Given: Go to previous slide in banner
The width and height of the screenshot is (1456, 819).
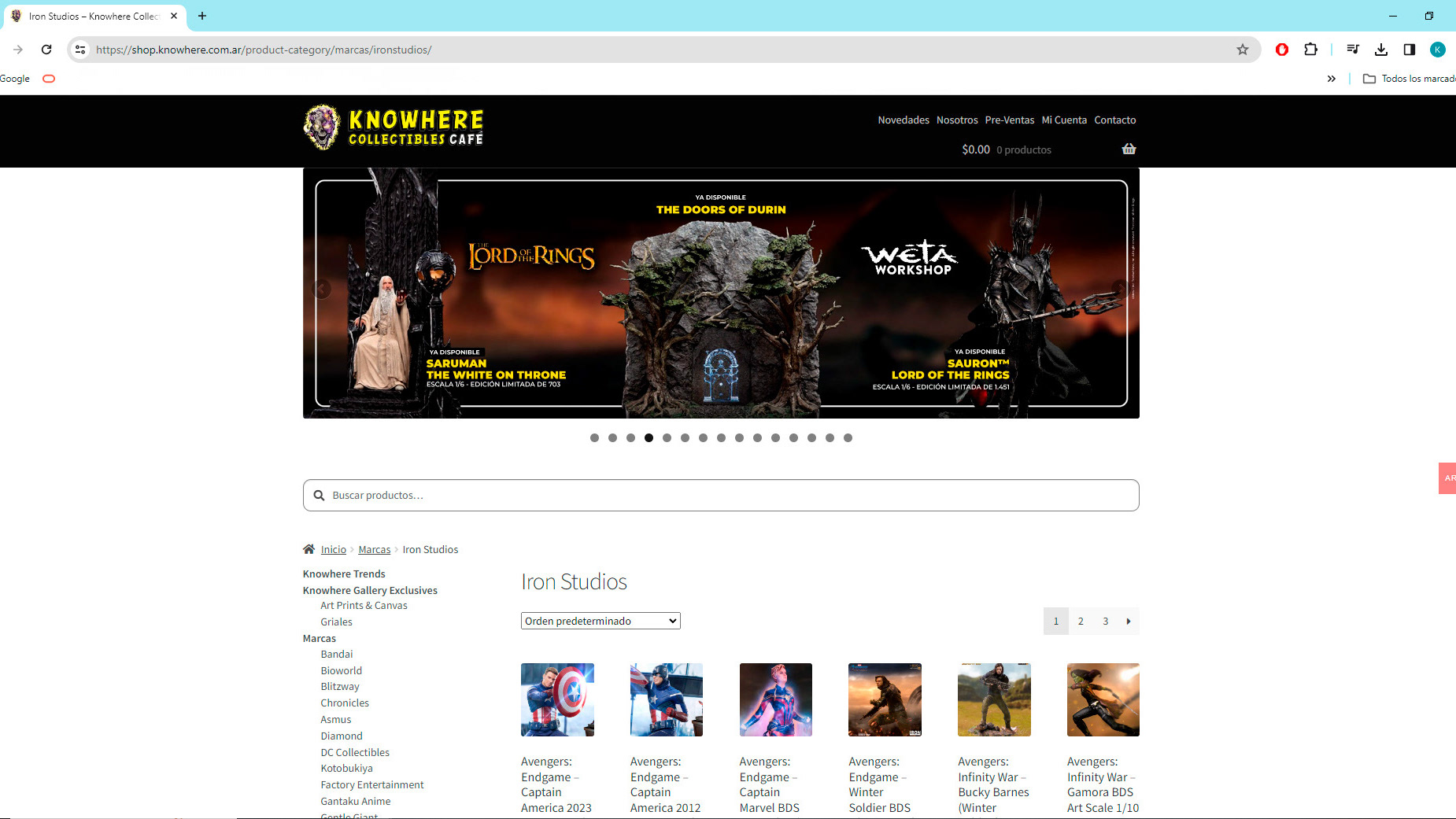Looking at the screenshot, I should (321, 289).
